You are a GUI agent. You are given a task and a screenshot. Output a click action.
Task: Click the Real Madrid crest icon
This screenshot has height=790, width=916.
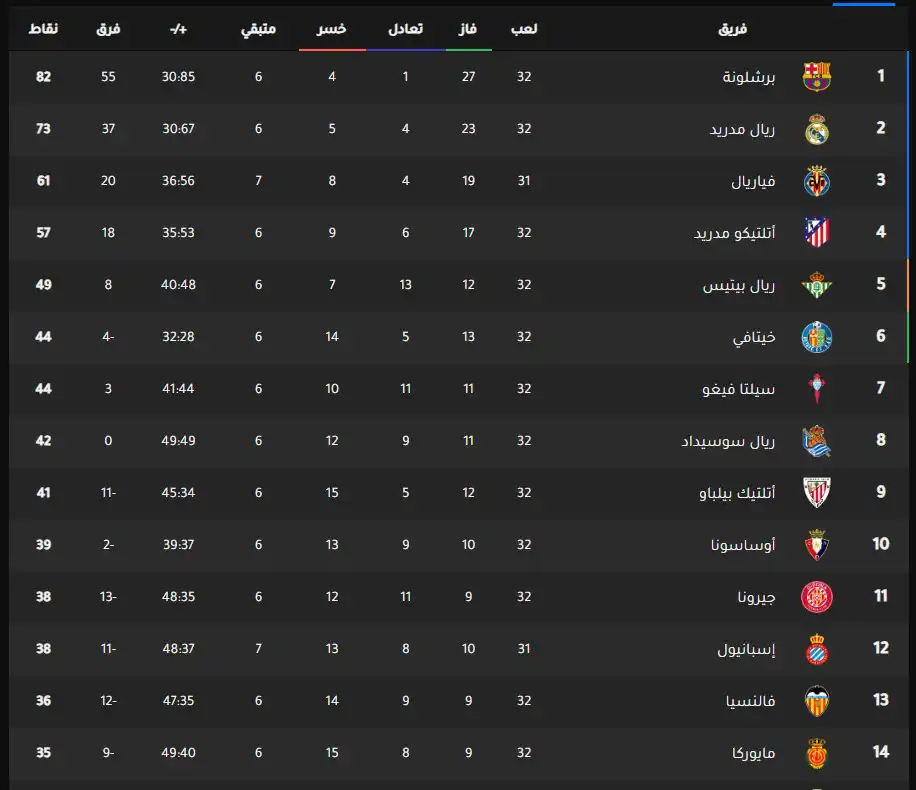click(817, 129)
